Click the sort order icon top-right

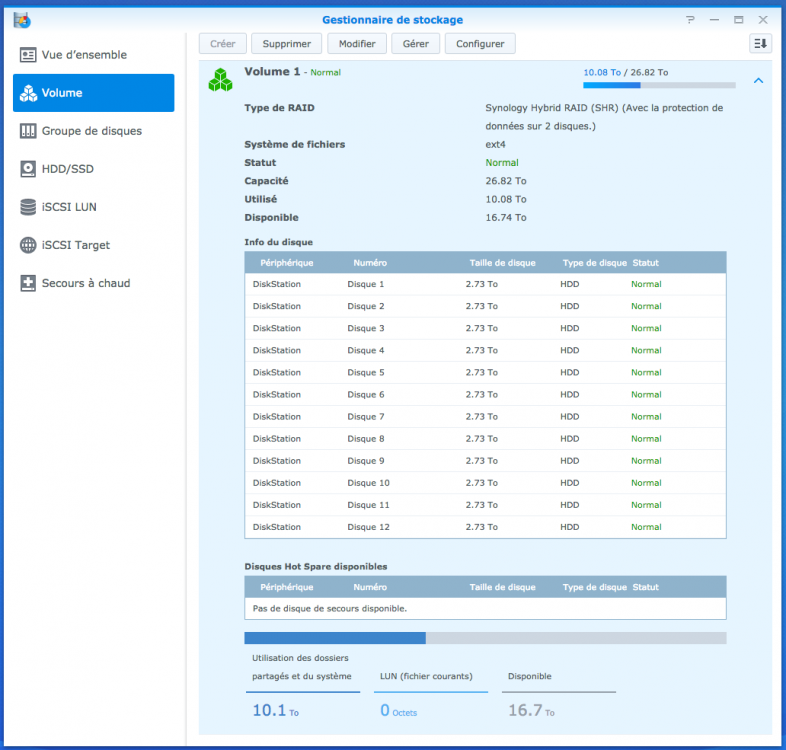click(x=760, y=43)
